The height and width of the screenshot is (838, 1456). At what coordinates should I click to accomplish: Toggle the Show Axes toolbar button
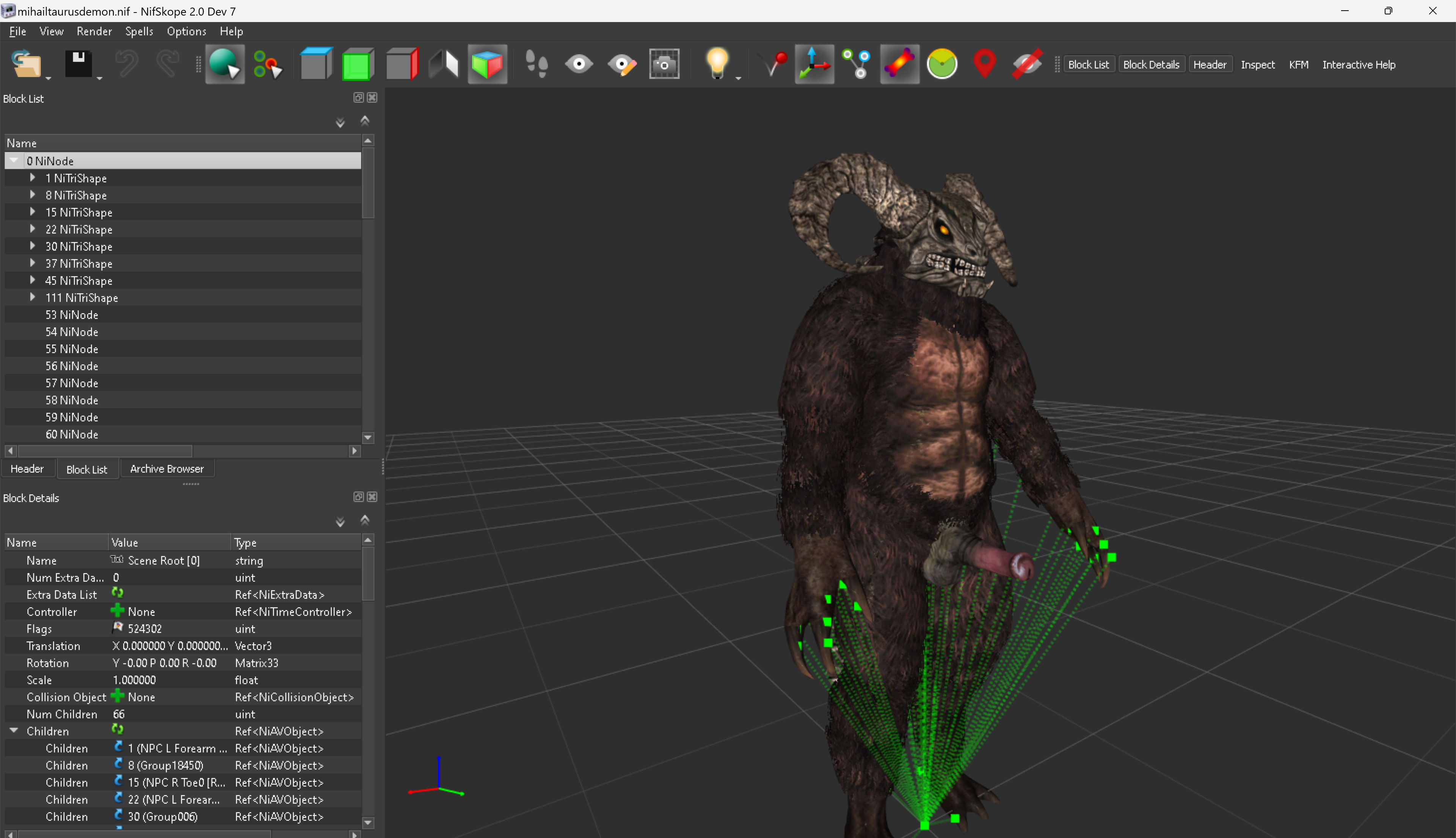click(x=814, y=64)
